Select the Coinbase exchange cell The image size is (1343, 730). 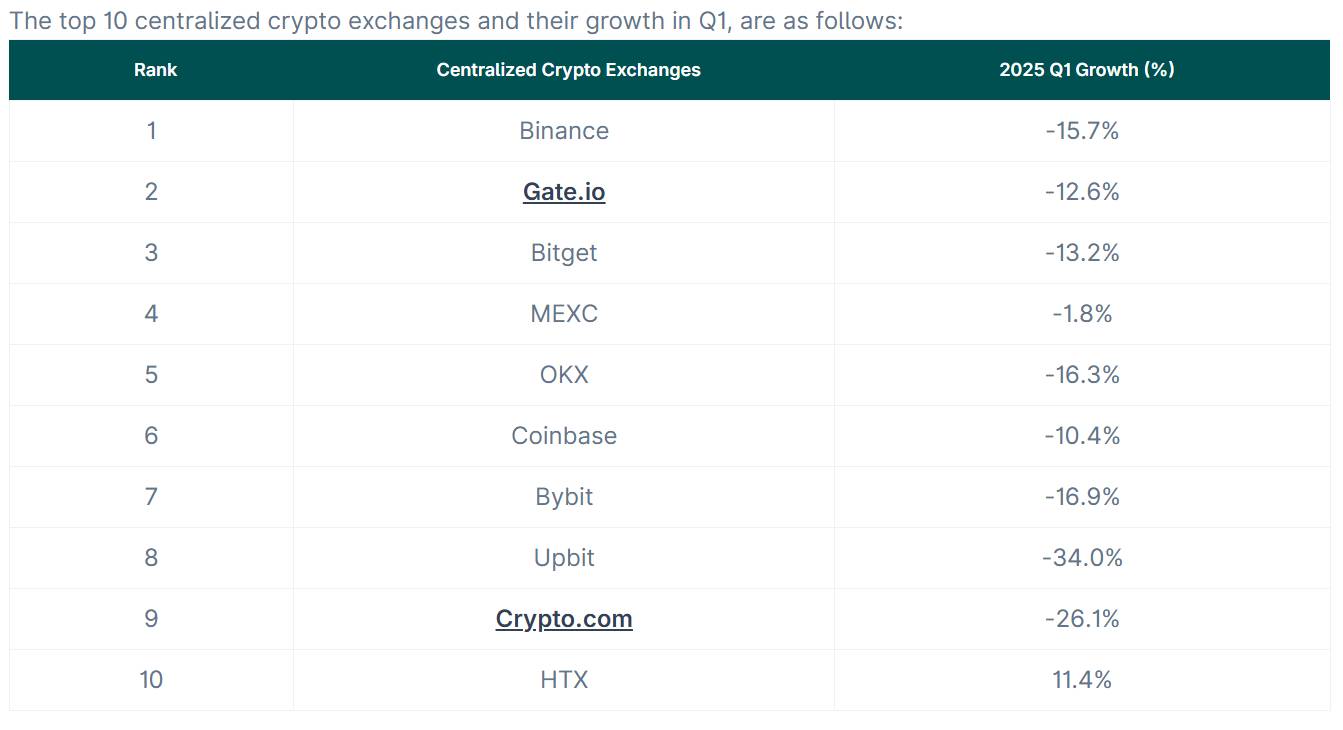[x=564, y=436]
